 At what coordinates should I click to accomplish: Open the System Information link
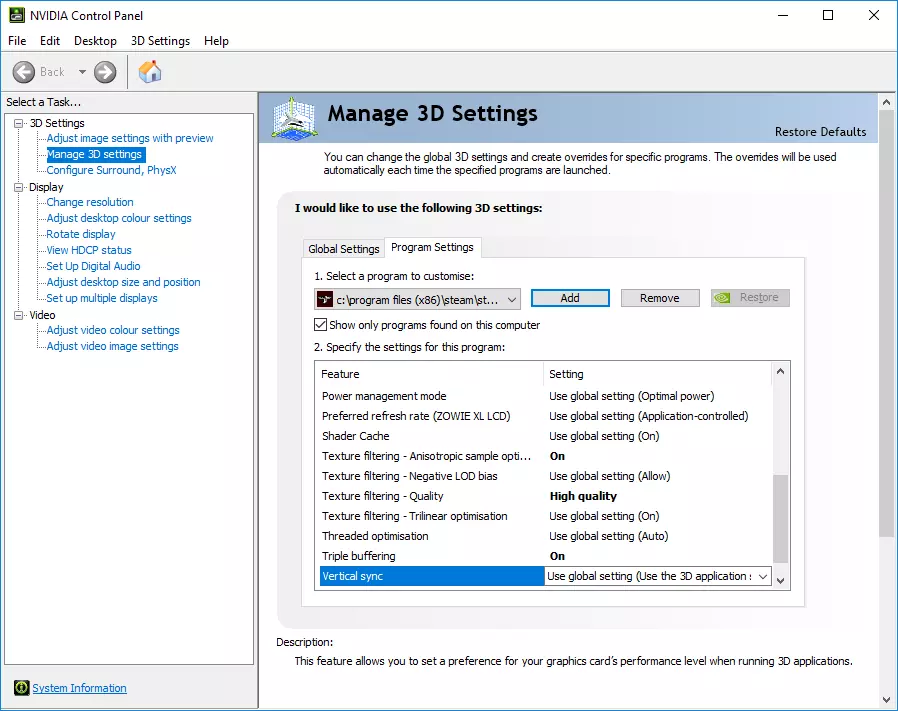click(x=79, y=688)
